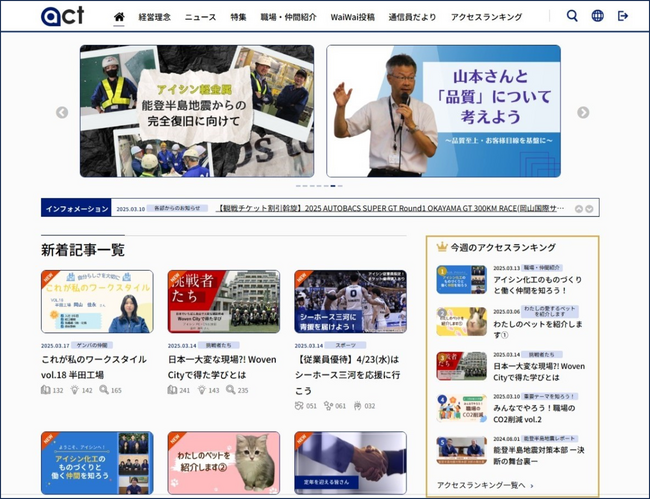Click the act logo in the header
This screenshot has height=499, width=650.
coord(63,16)
